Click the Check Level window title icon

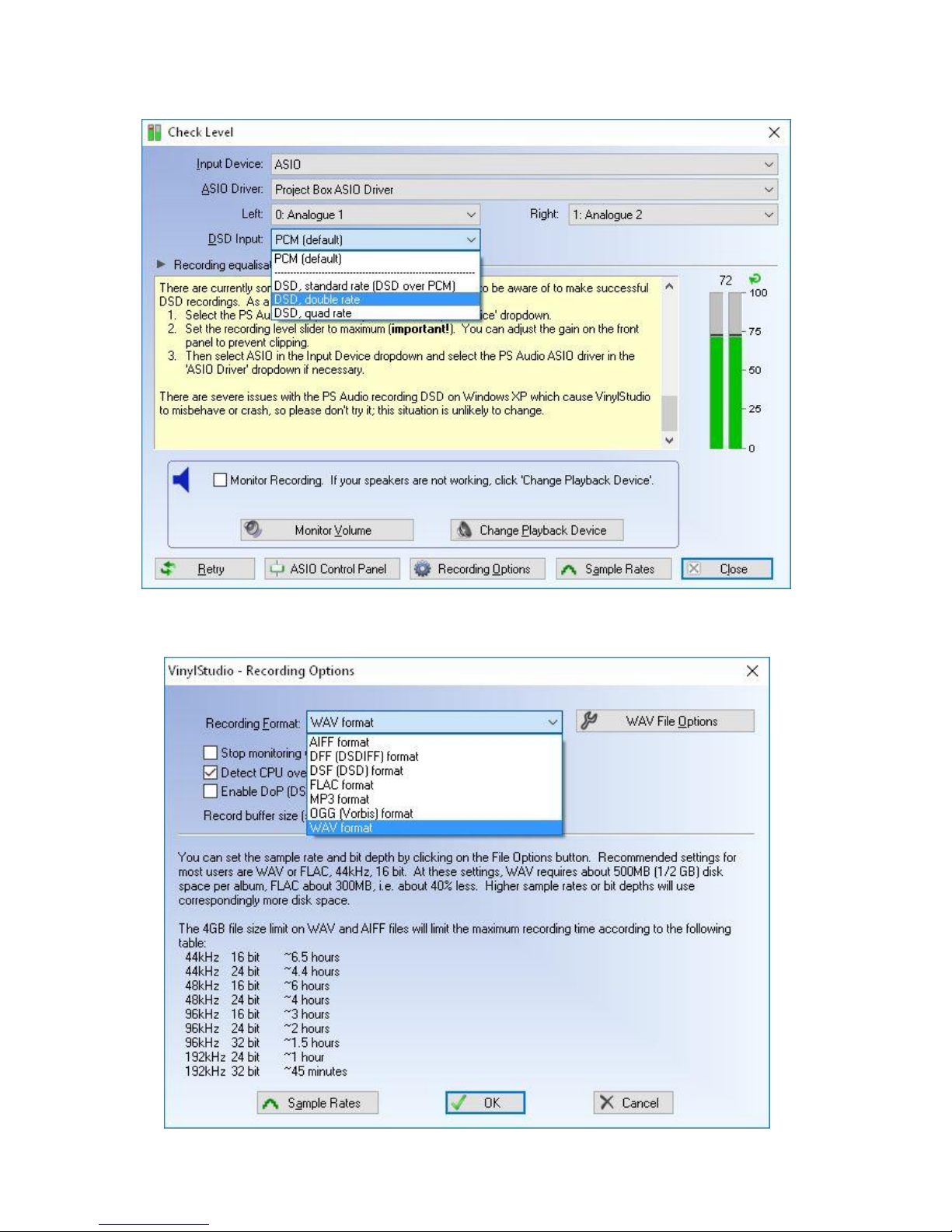coord(155,132)
